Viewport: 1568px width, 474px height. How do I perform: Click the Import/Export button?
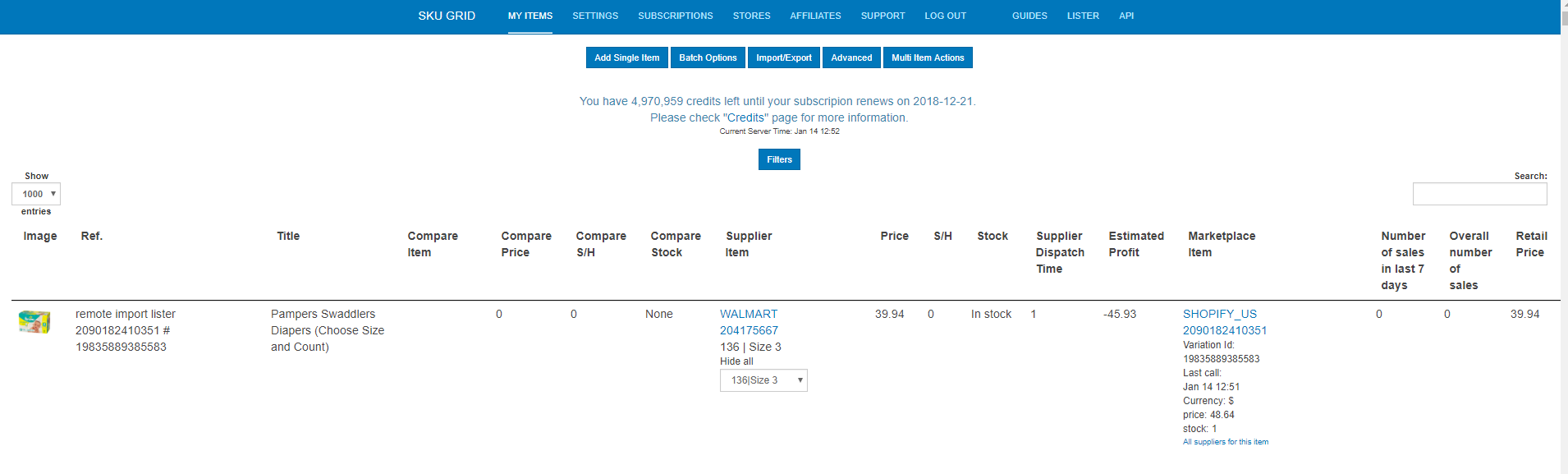[784, 58]
